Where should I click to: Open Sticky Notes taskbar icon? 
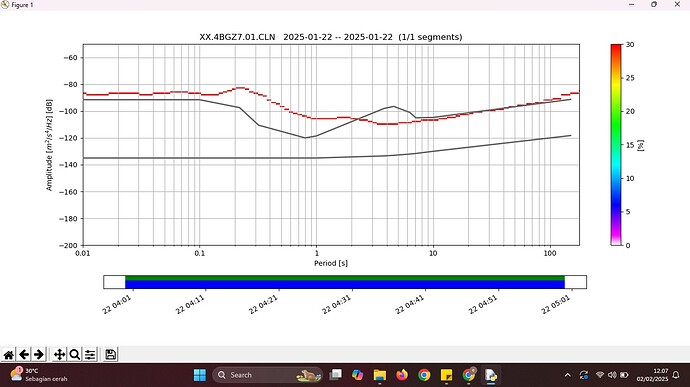pos(446,375)
